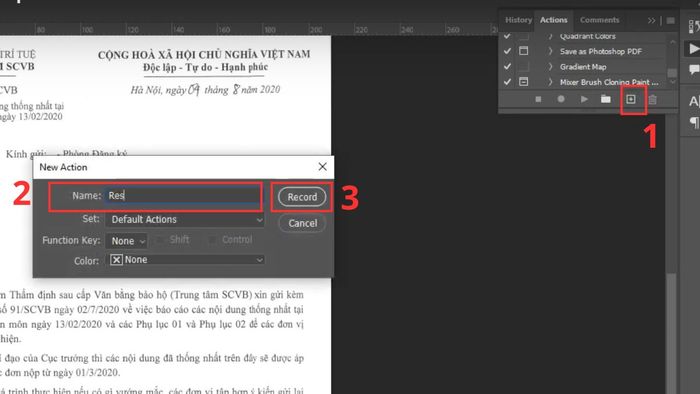Switch to the History tab

click(518, 20)
